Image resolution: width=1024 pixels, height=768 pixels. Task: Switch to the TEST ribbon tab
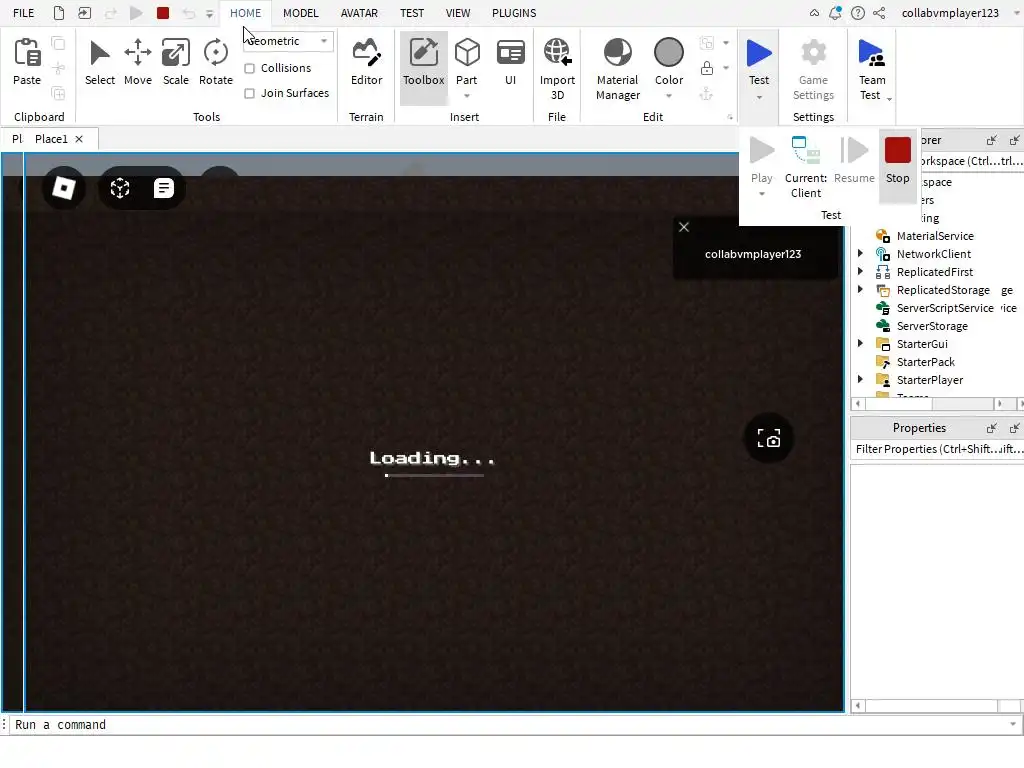coord(412,13)
